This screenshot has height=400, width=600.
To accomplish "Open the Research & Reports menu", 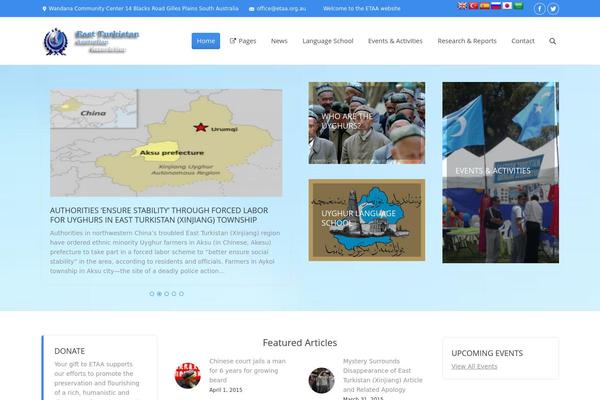I will (x=467, y=41).
